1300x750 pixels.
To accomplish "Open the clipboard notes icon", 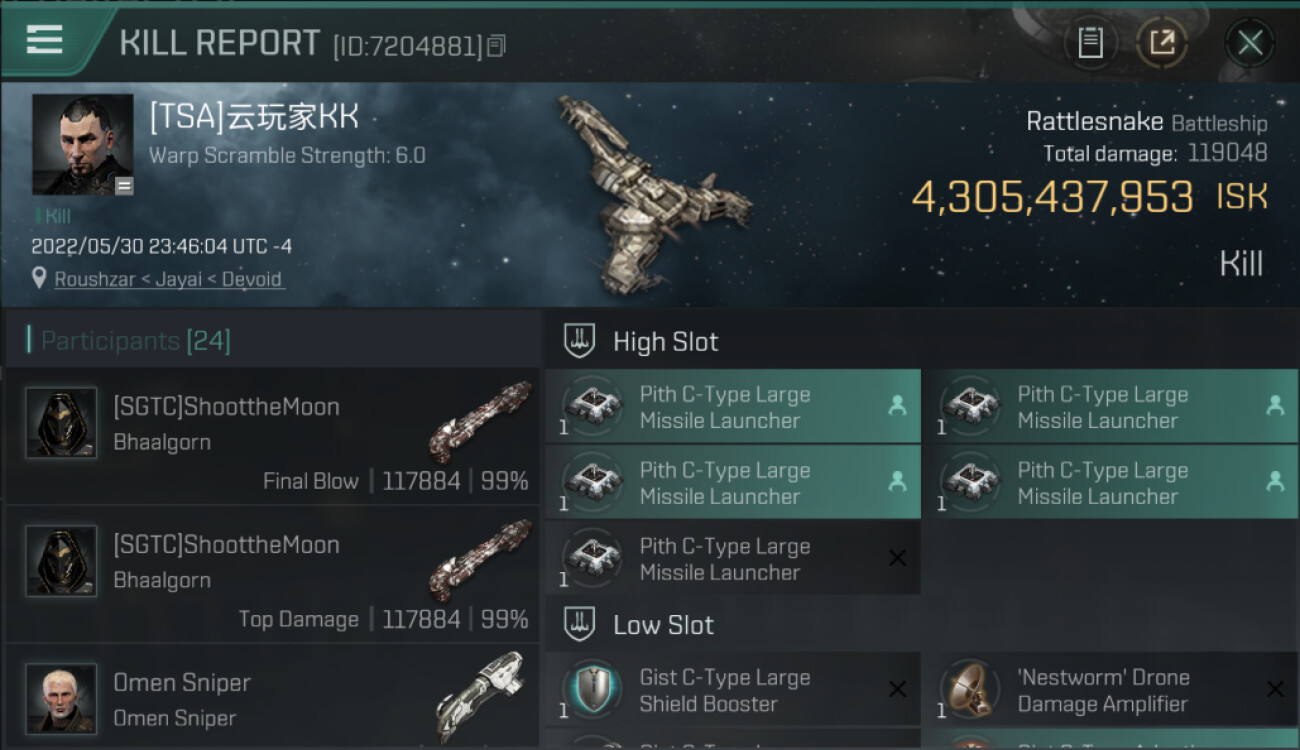I will (x=1090, y=42).
